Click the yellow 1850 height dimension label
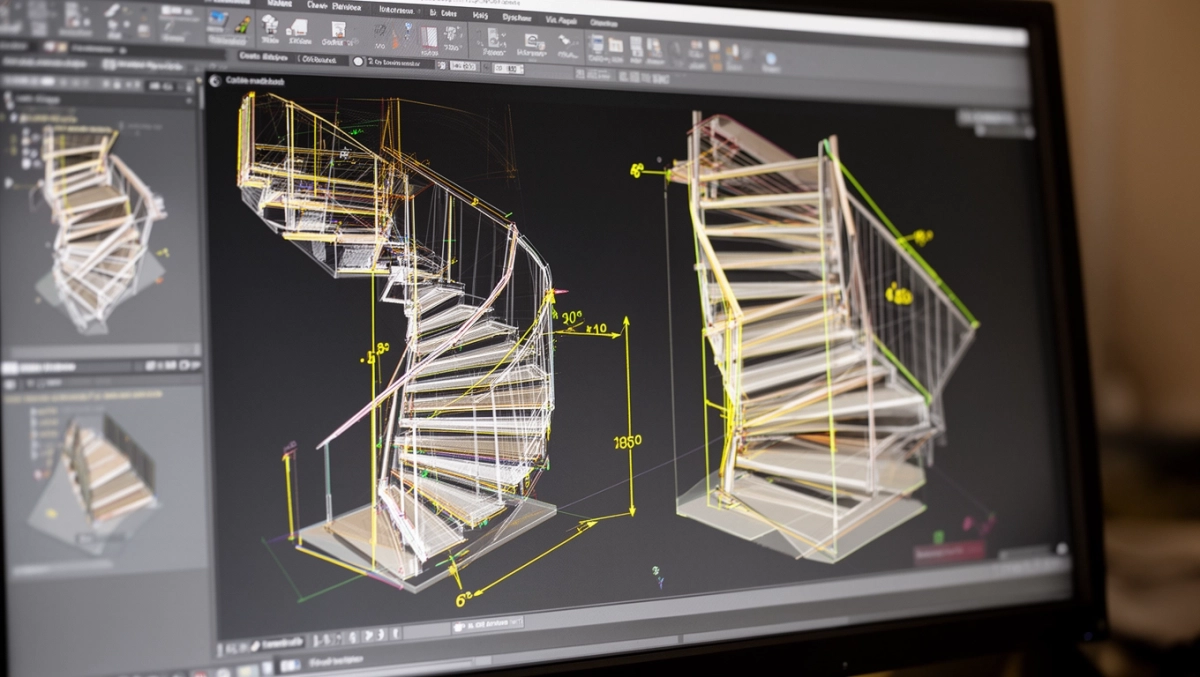Screen dimensions: 1200x677 [x=628, y=441]
